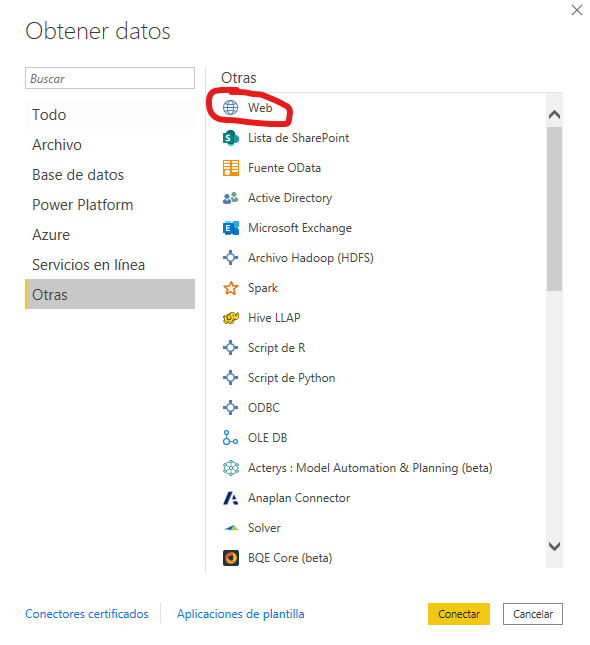Open the Conectores certificados link
This screenshot has width=590, height=645.
(x=87, y=614)
